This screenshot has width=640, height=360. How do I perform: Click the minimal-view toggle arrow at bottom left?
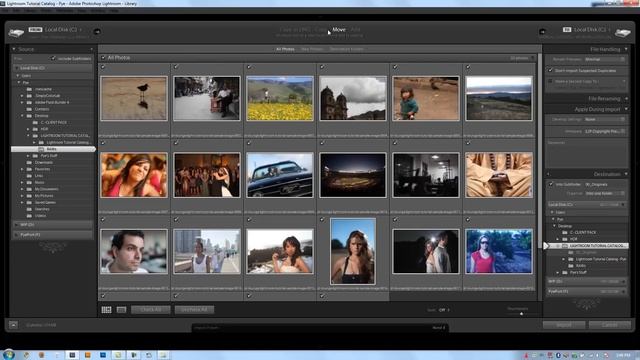click(13, 325)
